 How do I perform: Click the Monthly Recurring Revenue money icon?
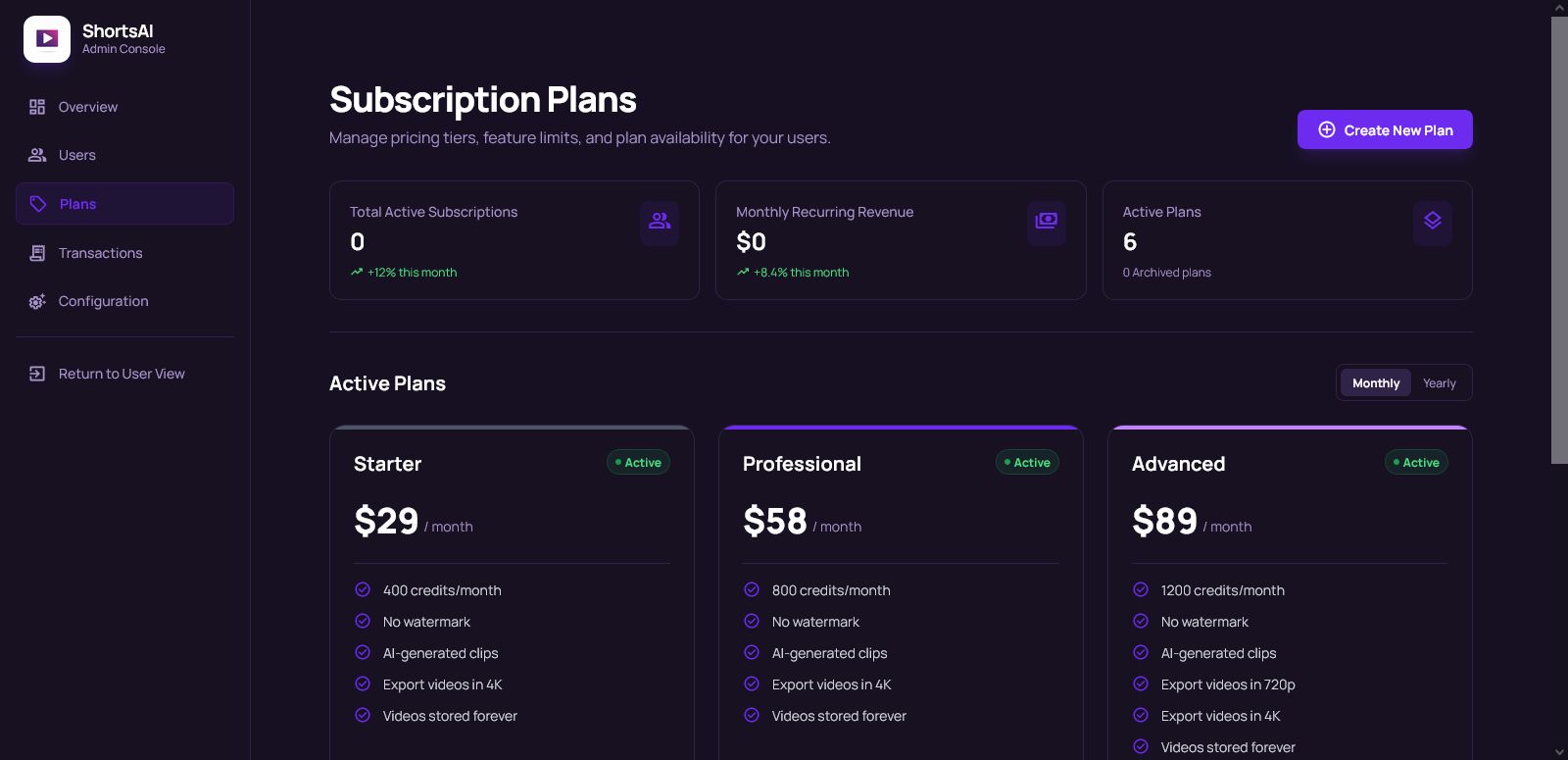pyautogui.click(x=1047, y=222)
